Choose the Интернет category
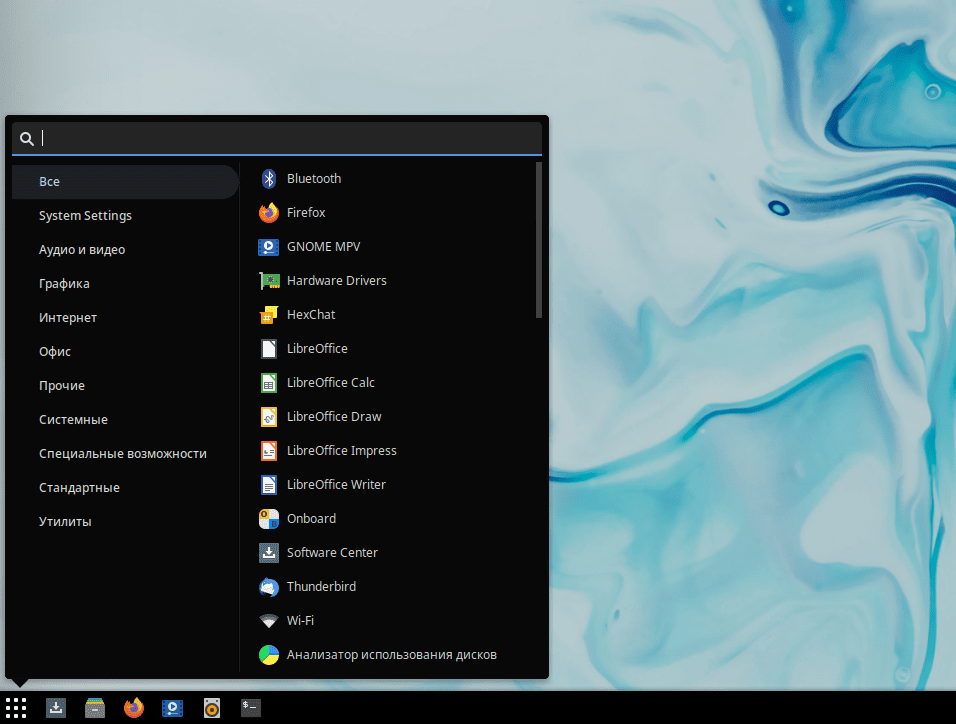Viewport: 956px width, 724px height. pos(68,318)
